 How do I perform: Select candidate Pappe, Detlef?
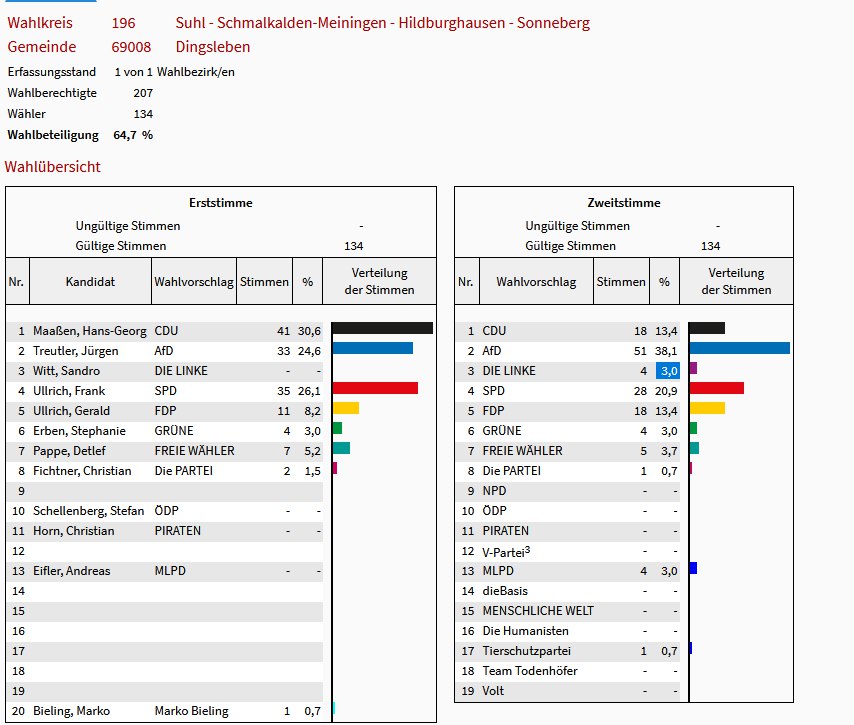click(x=69, y=451)
